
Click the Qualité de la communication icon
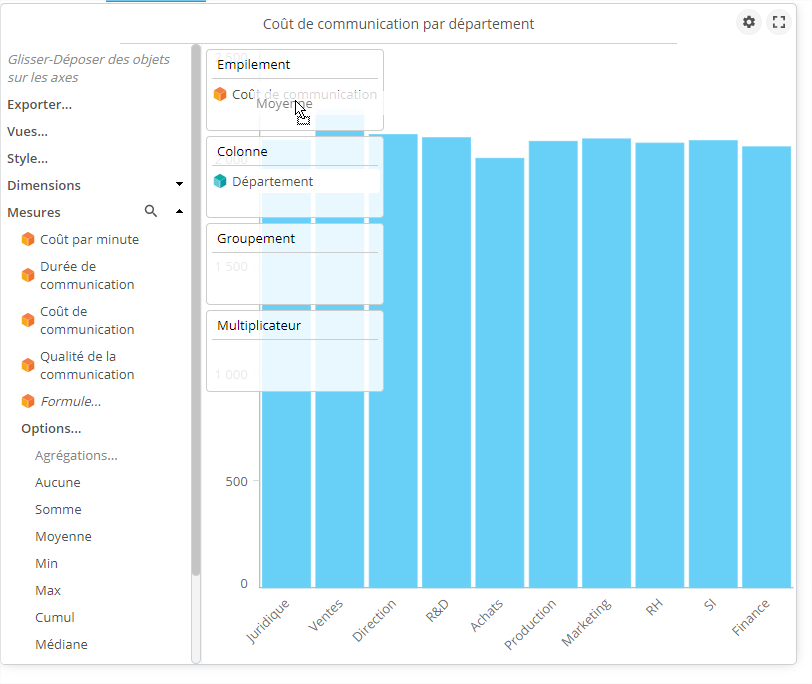click(x=28, y=365)
